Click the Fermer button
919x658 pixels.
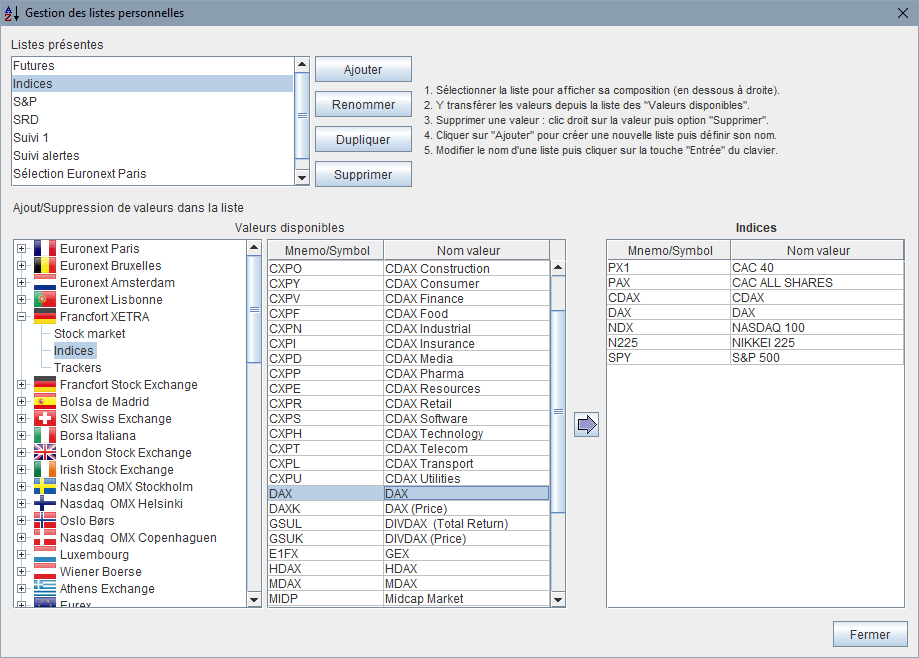click(870, 634)
